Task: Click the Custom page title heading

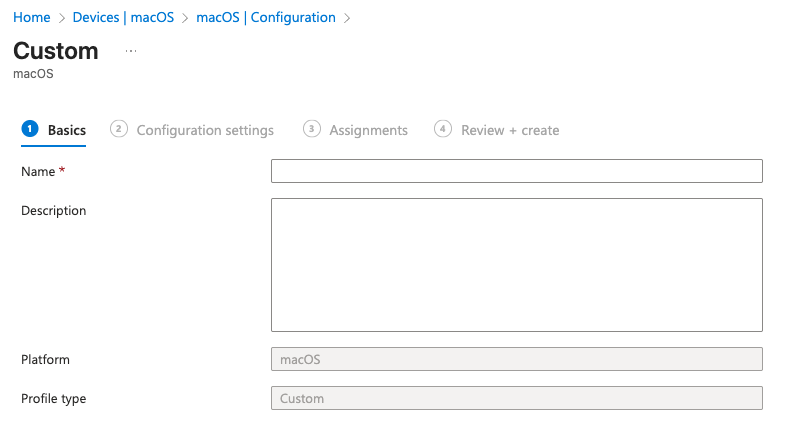Action: 56,51
